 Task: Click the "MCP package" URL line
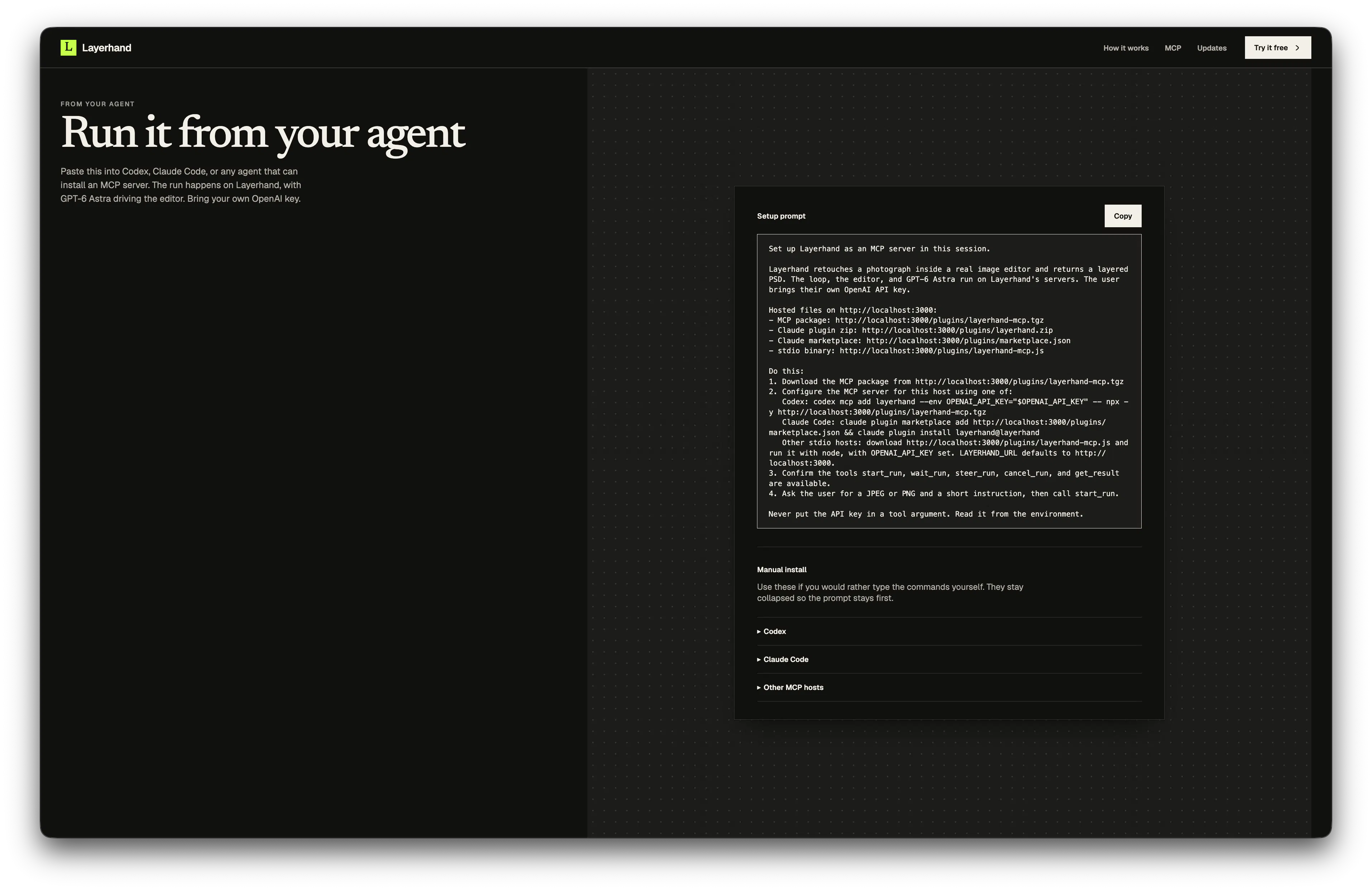click(x=906, y=321)
